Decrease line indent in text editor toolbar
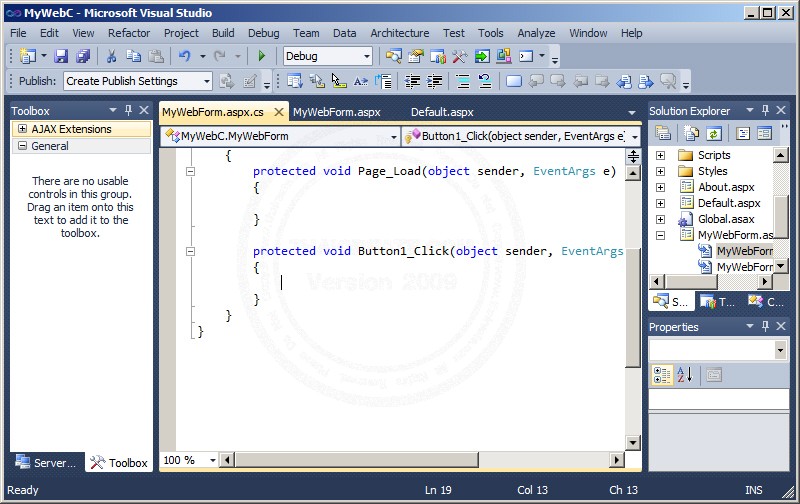This screenshot has height=504, width=800. [412, 81]
